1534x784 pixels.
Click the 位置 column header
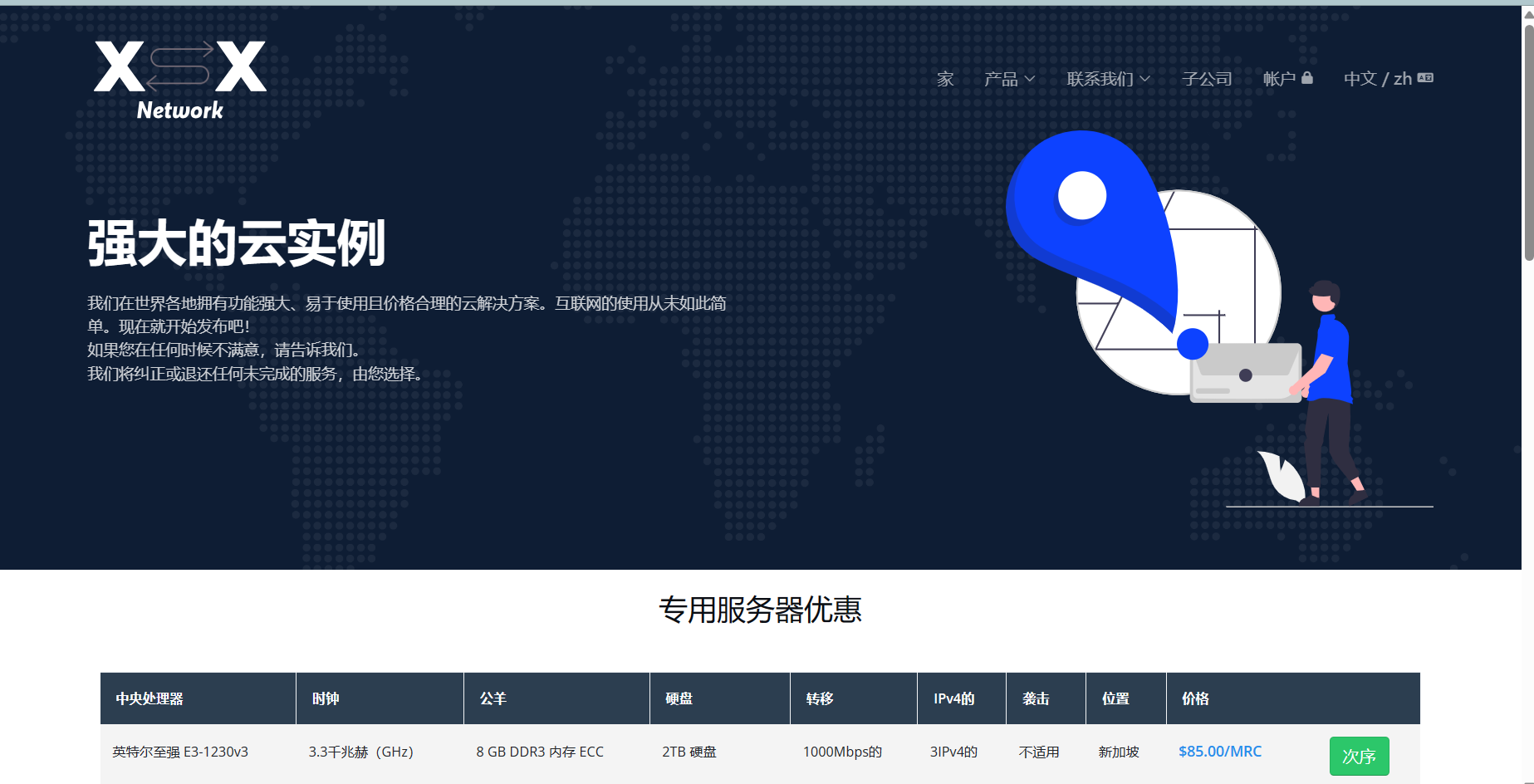coord(1114,698)
